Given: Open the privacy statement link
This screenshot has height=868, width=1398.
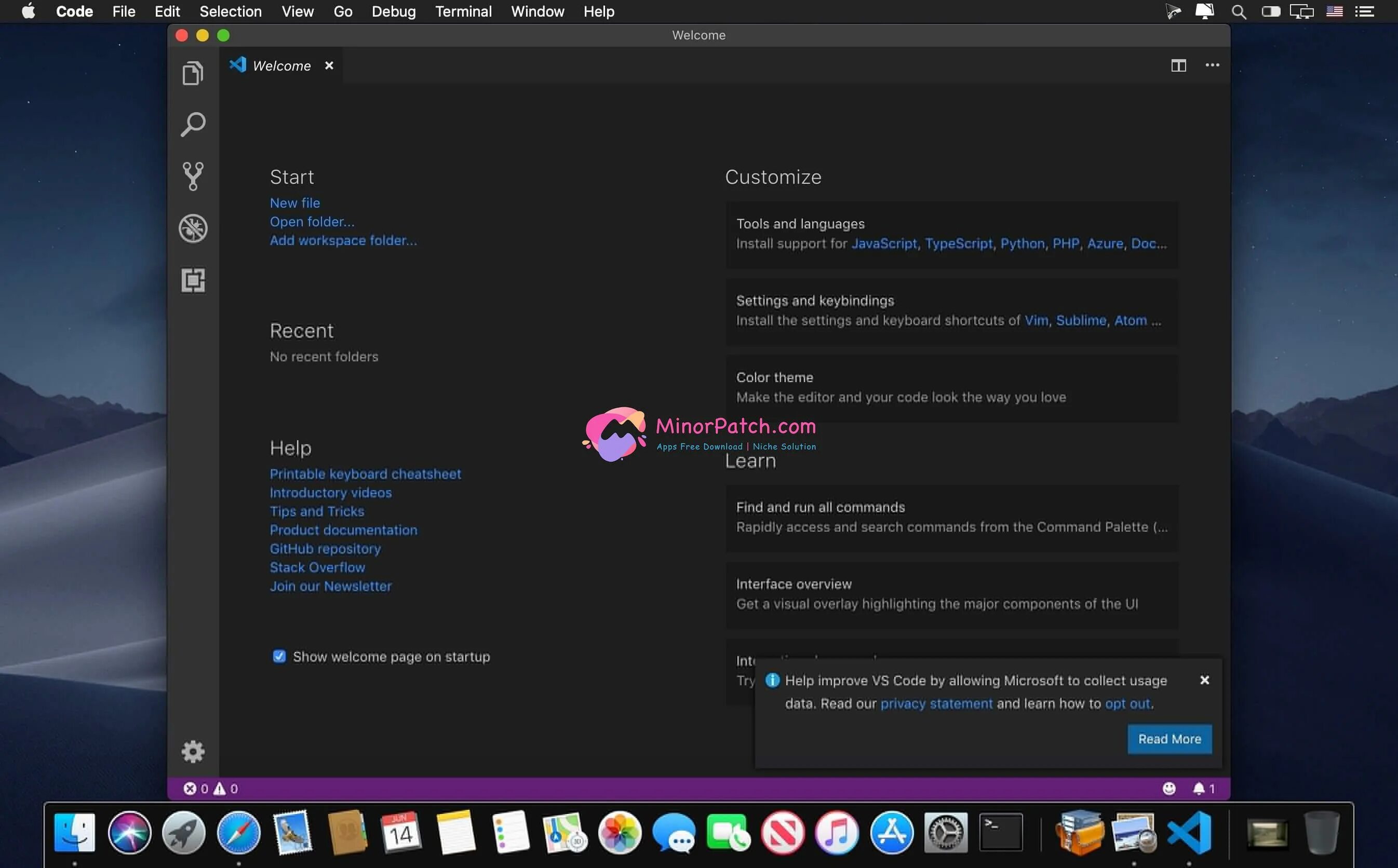Looking at the screenshot, I should pyautogui.click(x=936, y=703).
